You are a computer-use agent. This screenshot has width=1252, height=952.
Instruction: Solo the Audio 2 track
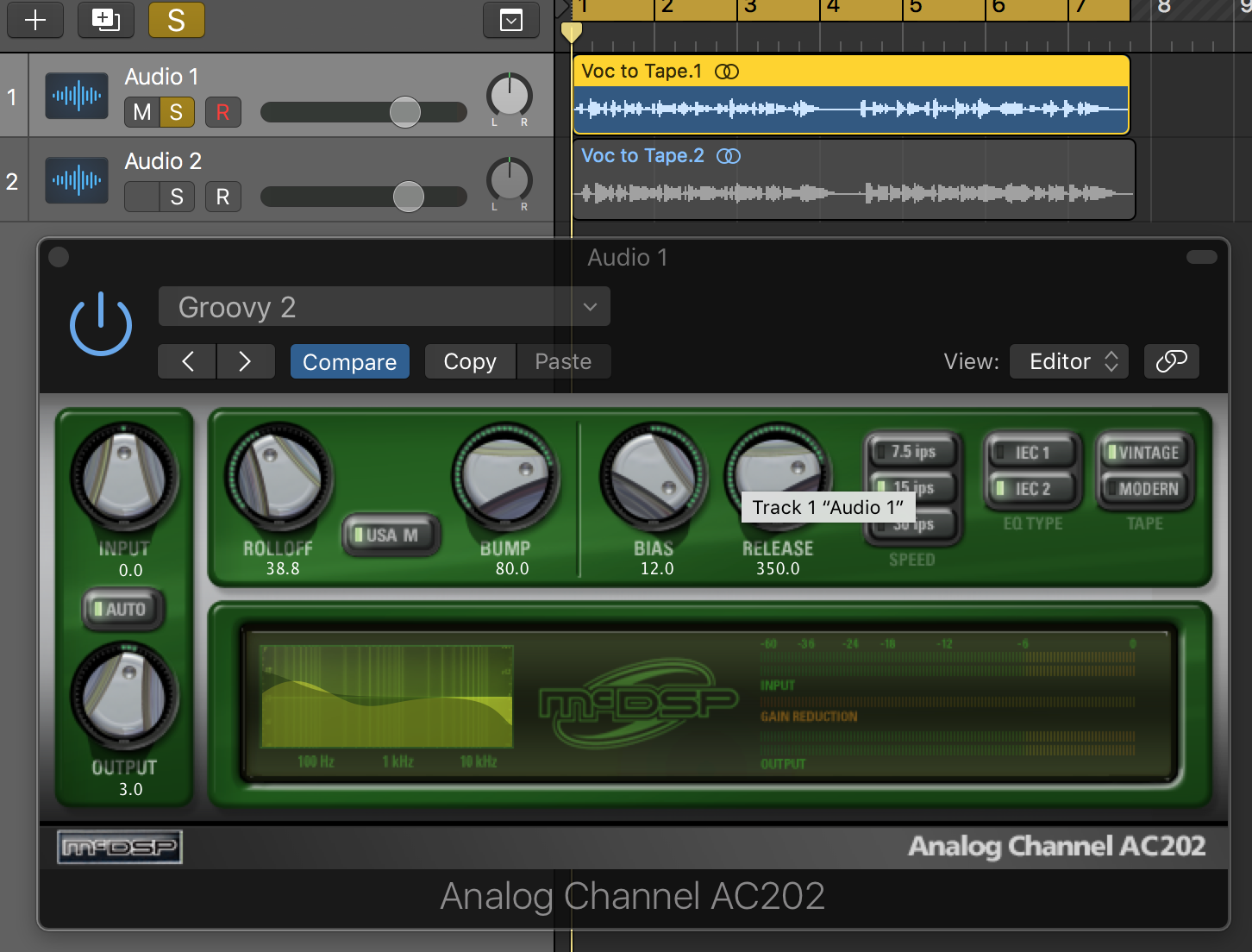pyautogui.click(x=177, y=197)
